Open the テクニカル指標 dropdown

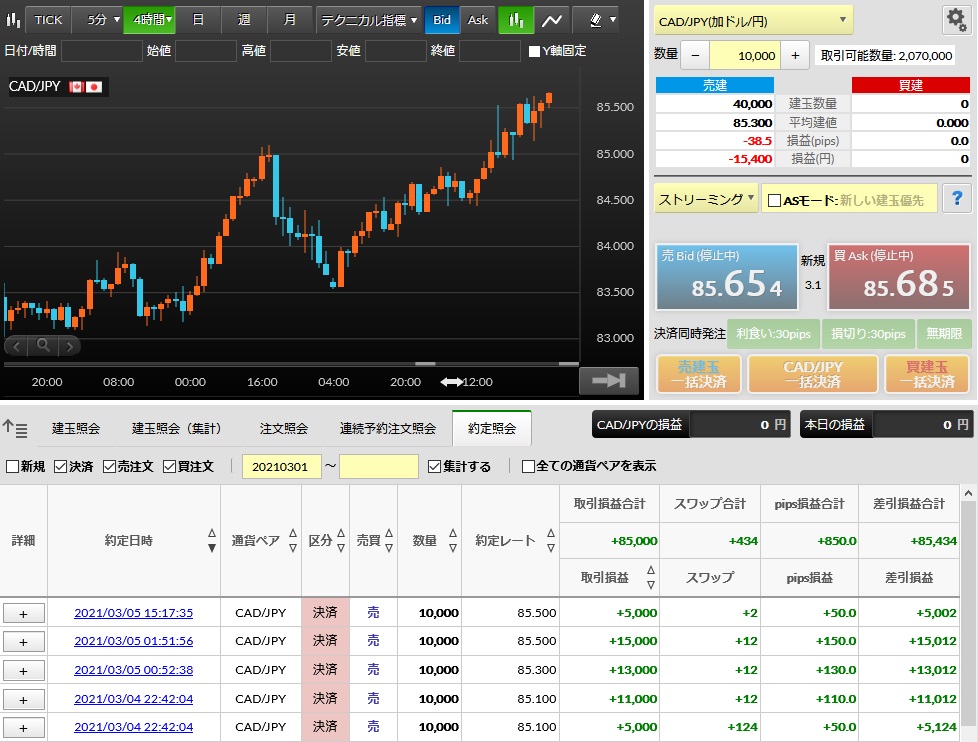click(x=369, y=20)
